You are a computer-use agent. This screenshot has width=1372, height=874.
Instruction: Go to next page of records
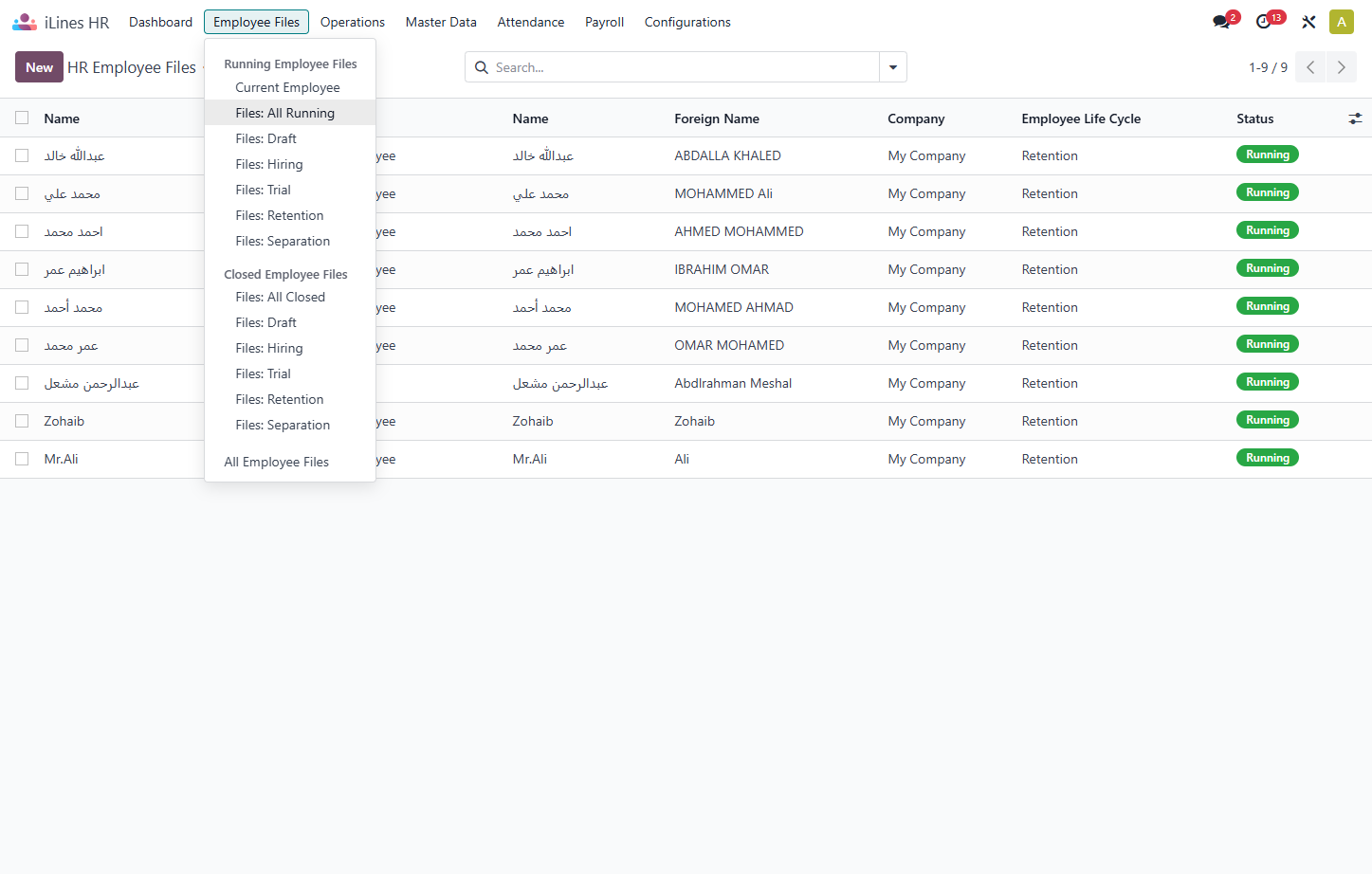click(x=1341, y=67)
